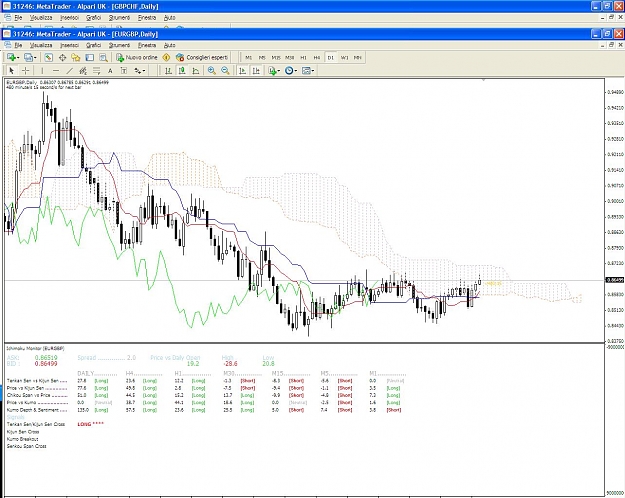The width and height of the screenshot is (625, 498).
Task: Click the BID value 0.86499
Action: (46, 364)
